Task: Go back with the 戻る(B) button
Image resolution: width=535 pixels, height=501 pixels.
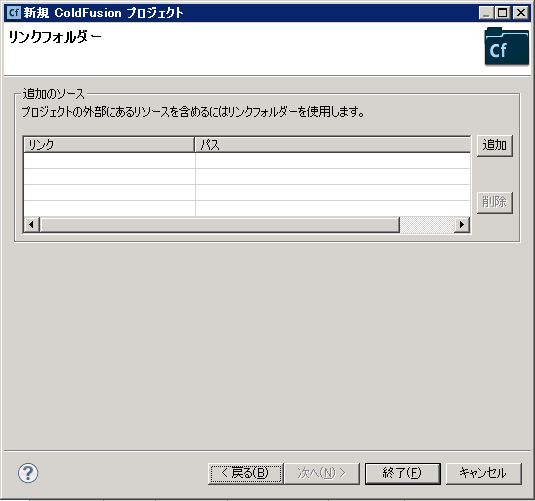Action: pyautogui.click(x=245, y=473)
